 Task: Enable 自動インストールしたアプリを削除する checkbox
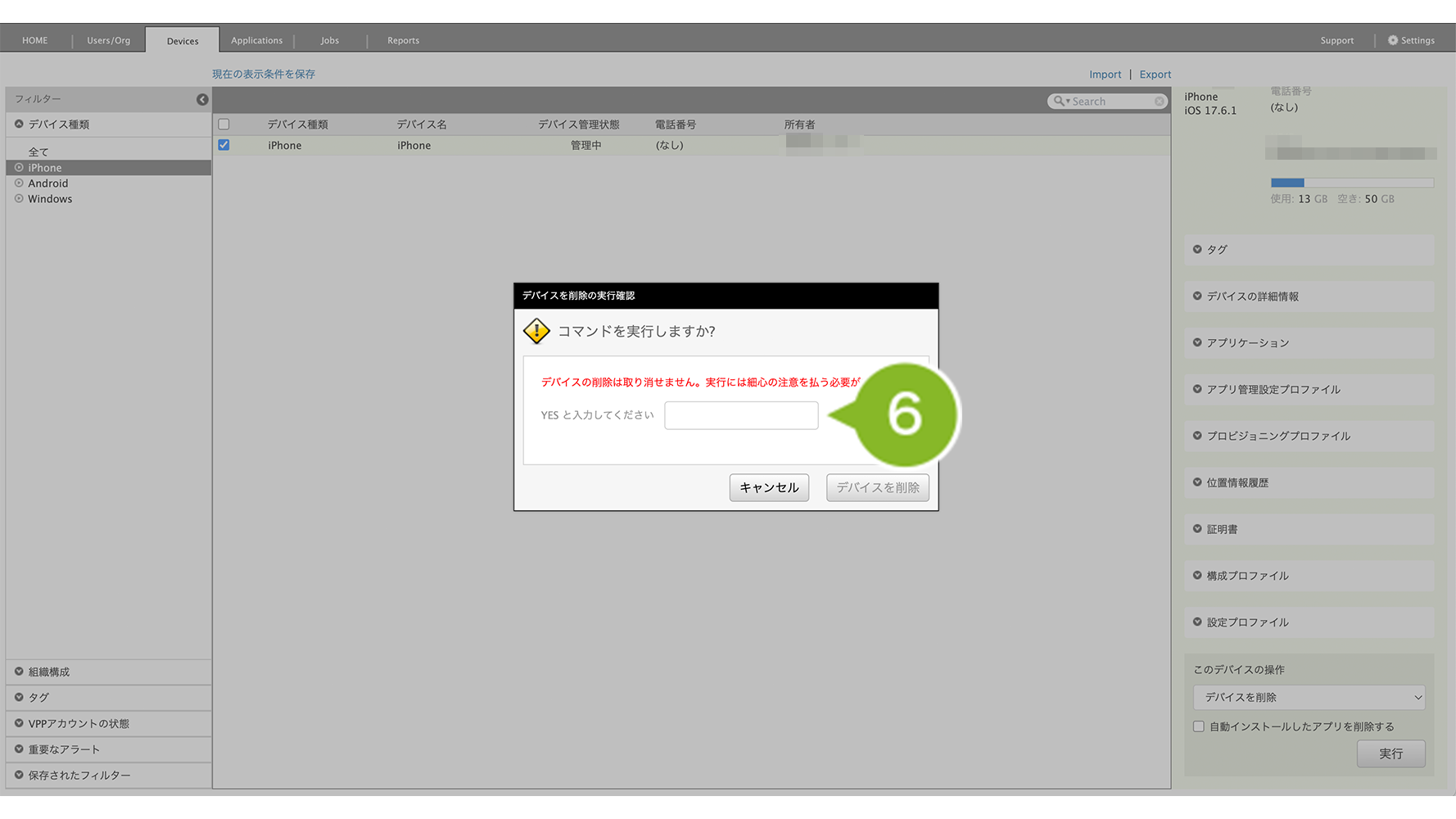[1199, 726]
